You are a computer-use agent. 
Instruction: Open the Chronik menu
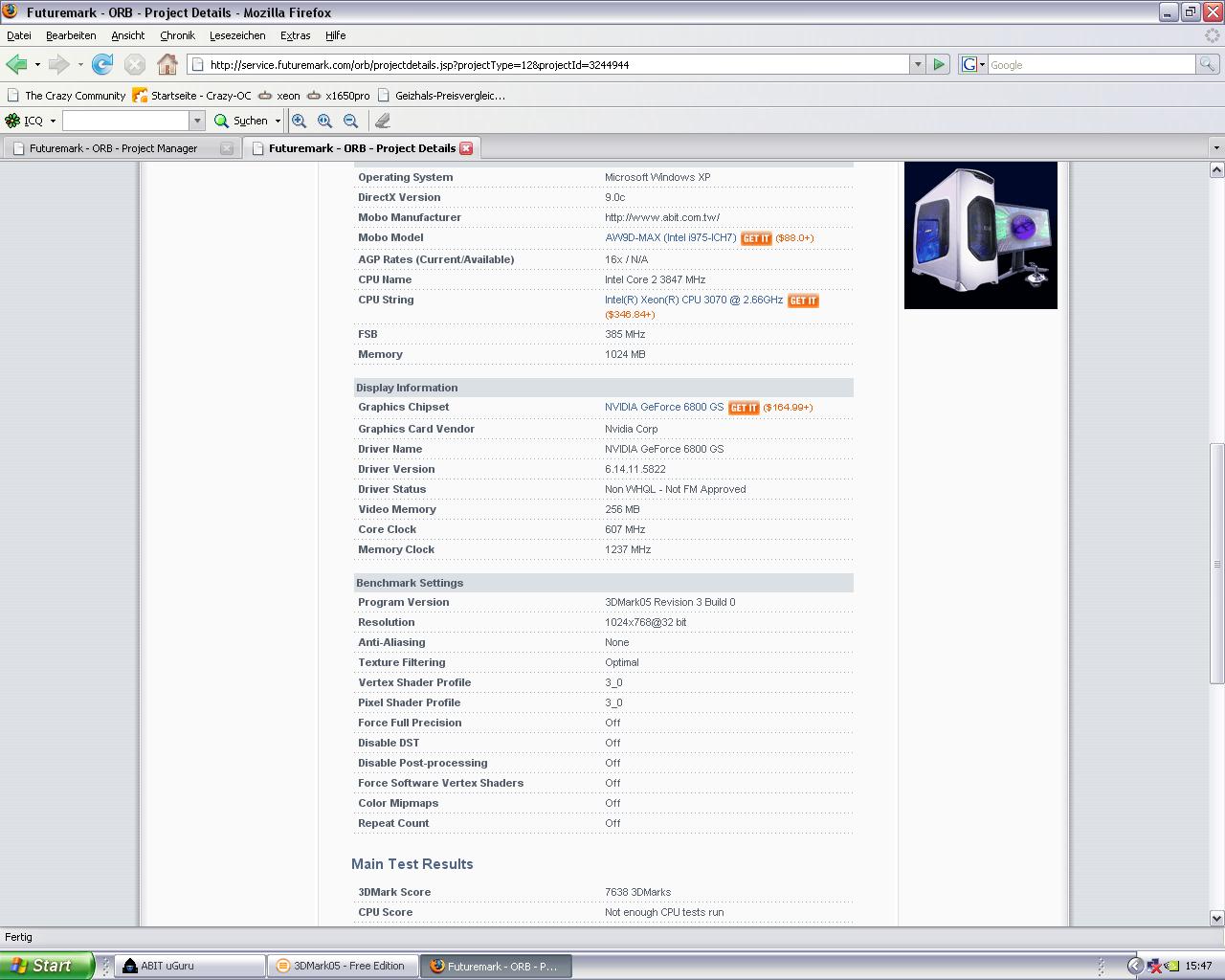pyautogui.click(x=177, y=35)
